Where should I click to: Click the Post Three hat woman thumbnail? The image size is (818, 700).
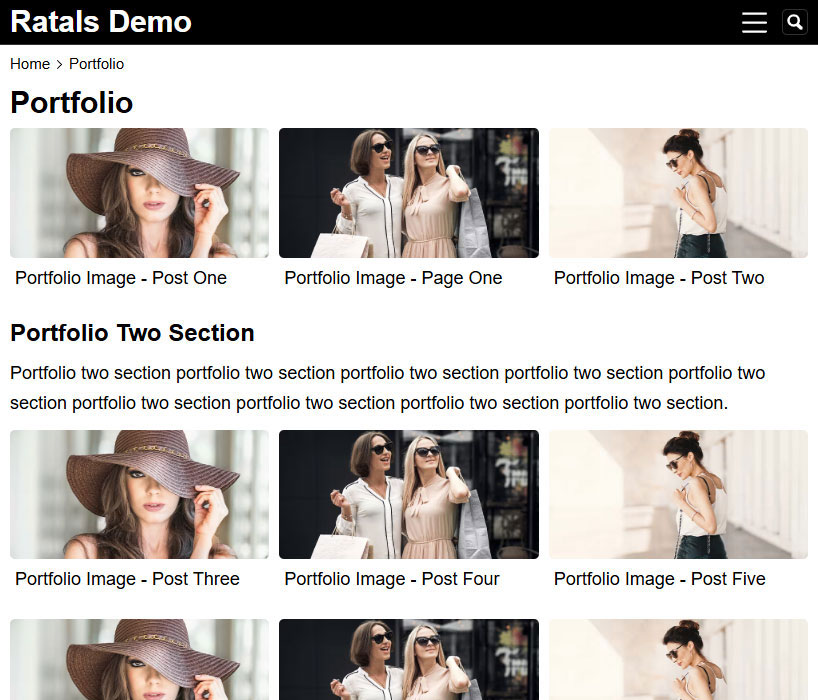coord(139,494)
